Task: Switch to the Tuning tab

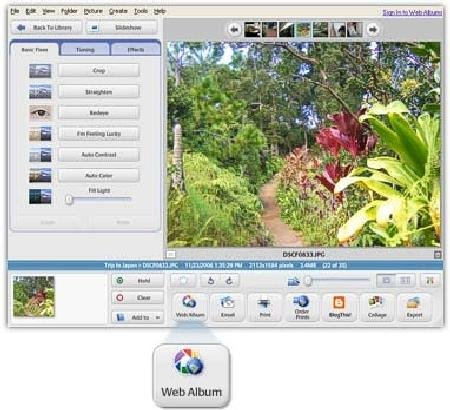Action: 85,50
